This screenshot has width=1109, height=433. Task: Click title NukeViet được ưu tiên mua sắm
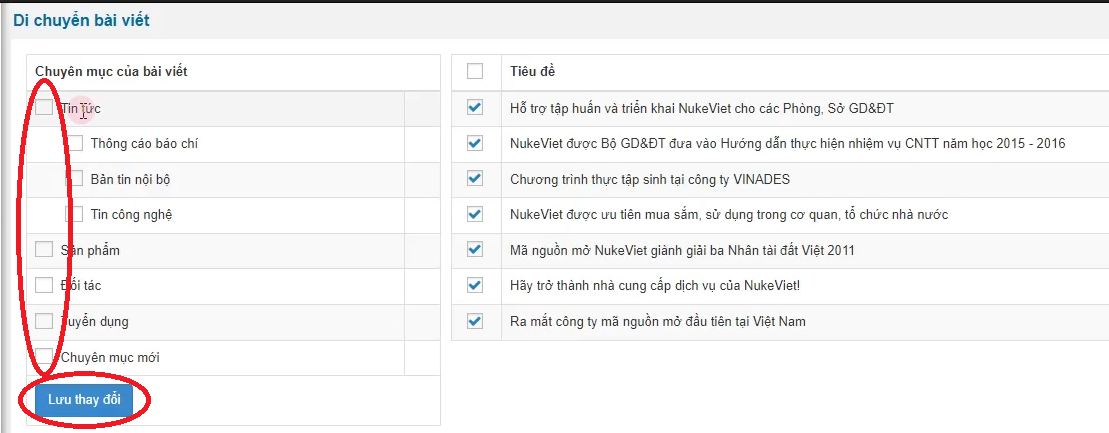point(729,214)
